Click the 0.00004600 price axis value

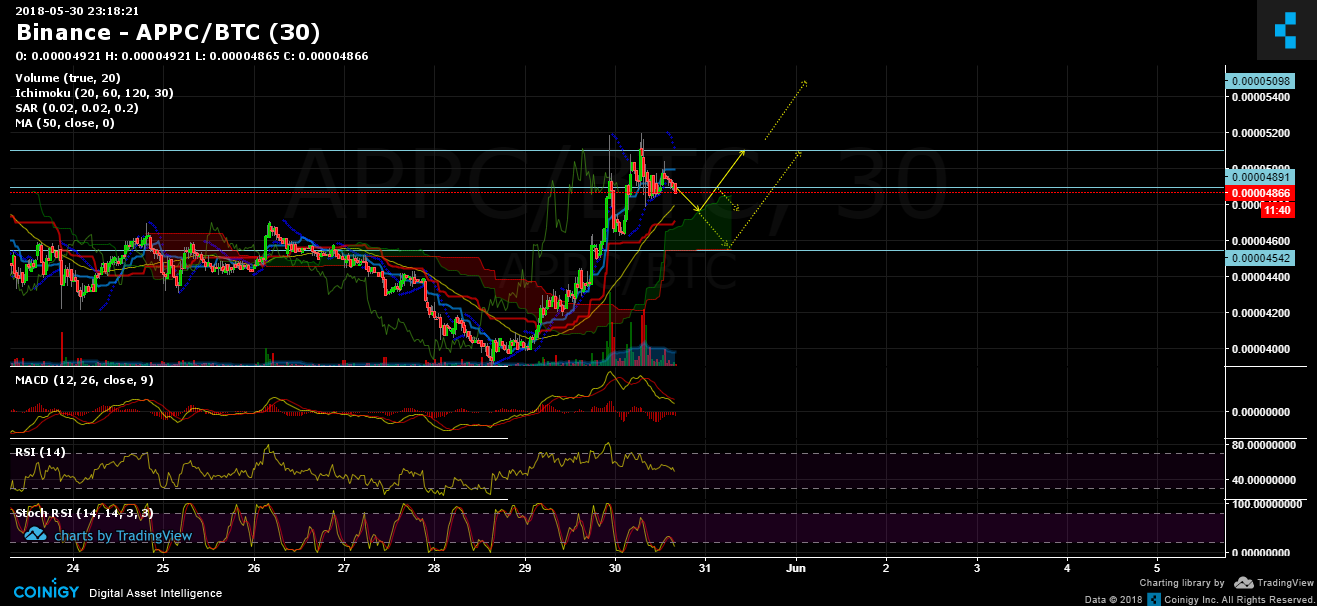1263,241
